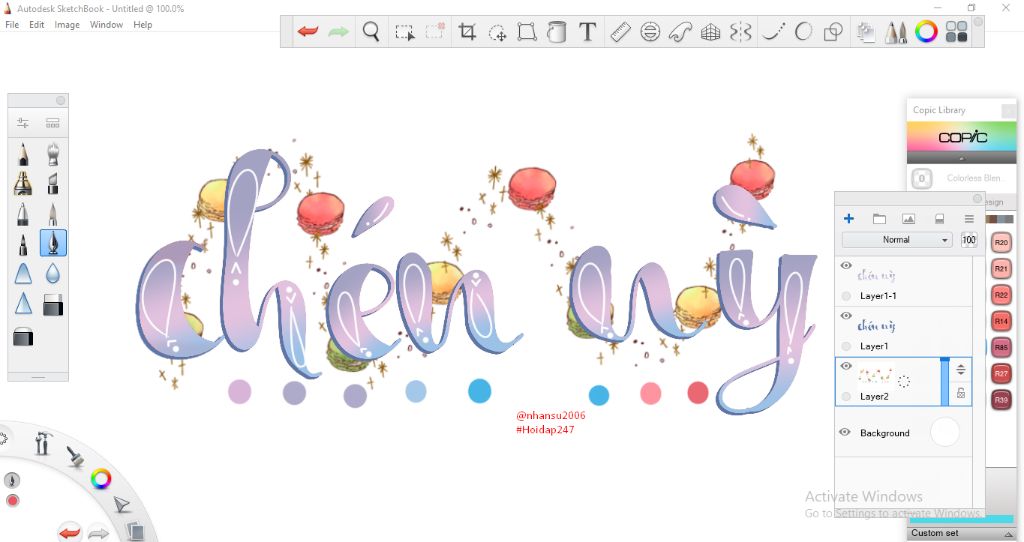This screenshot has height=542, width=1024.
Task: Open the layer panel hamburger menu
Action: (x=969, y=219)
